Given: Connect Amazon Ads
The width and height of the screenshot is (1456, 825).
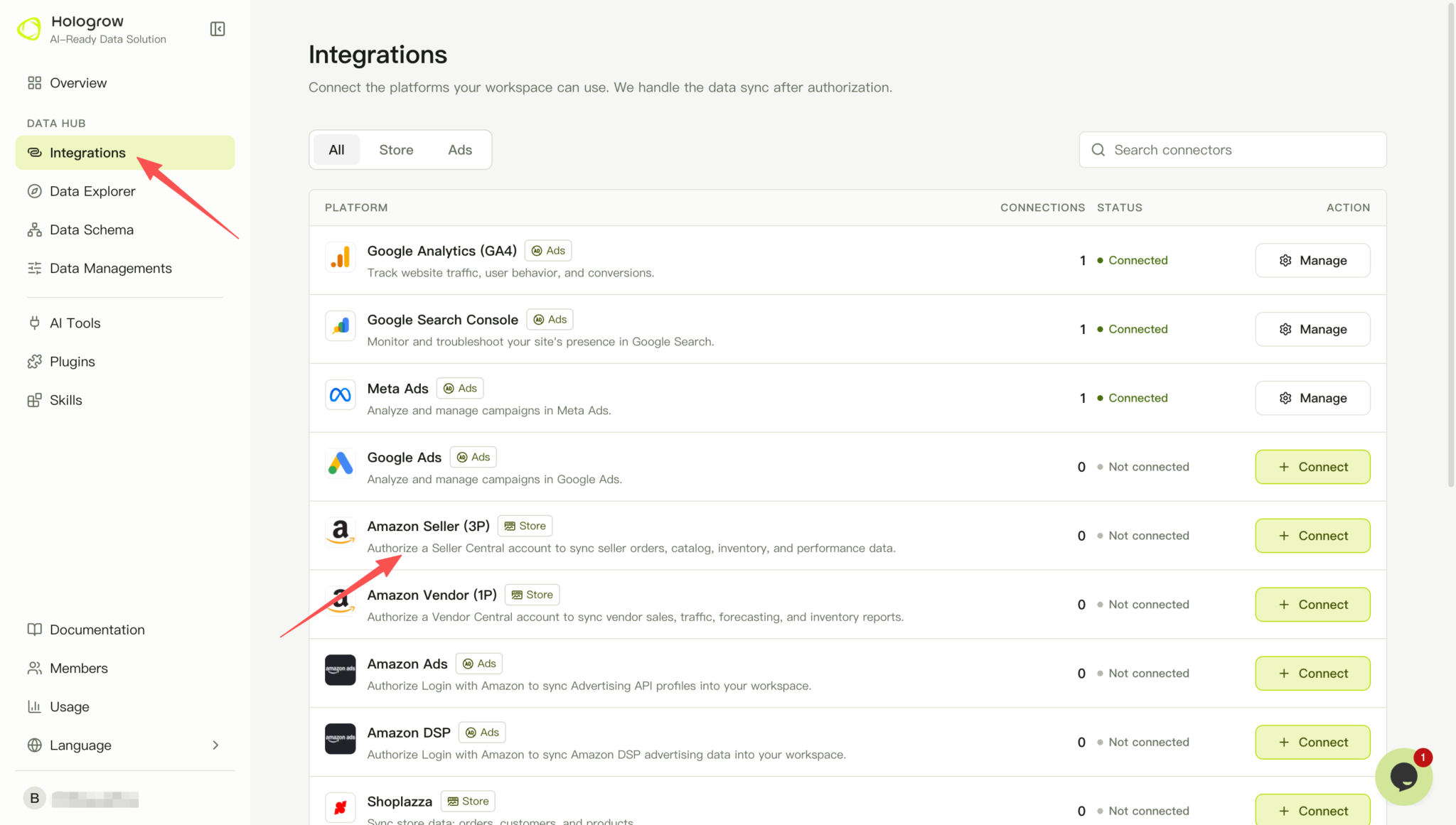Looking at the screenshot, I should pyautogui.click(x=1312, y=674).
